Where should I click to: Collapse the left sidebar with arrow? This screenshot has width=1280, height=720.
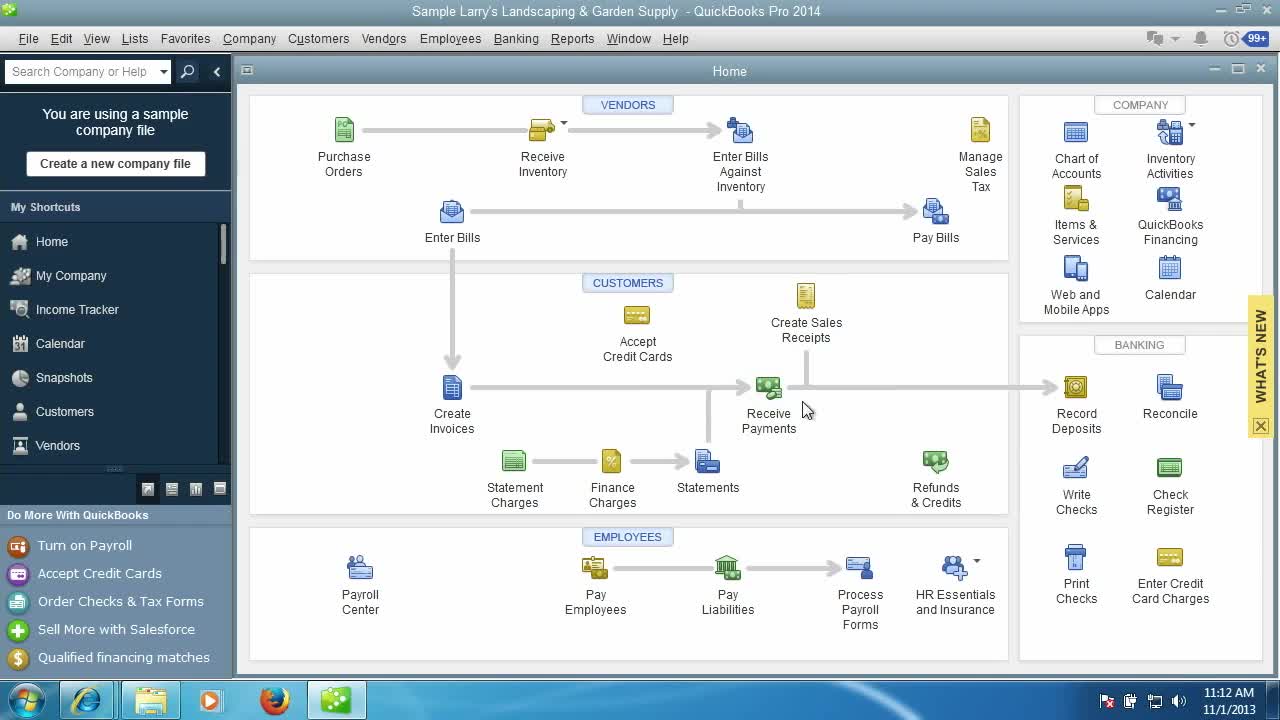217,72
